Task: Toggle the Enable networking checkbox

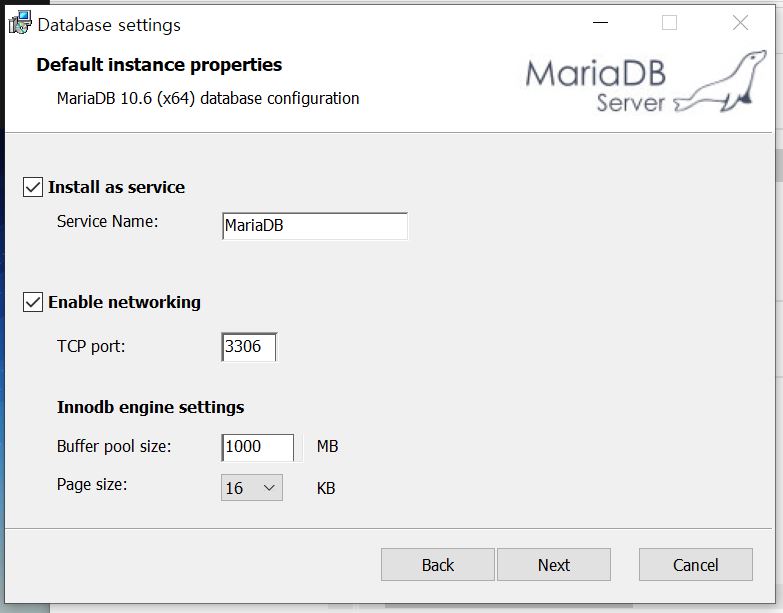Action: point(33,303)
